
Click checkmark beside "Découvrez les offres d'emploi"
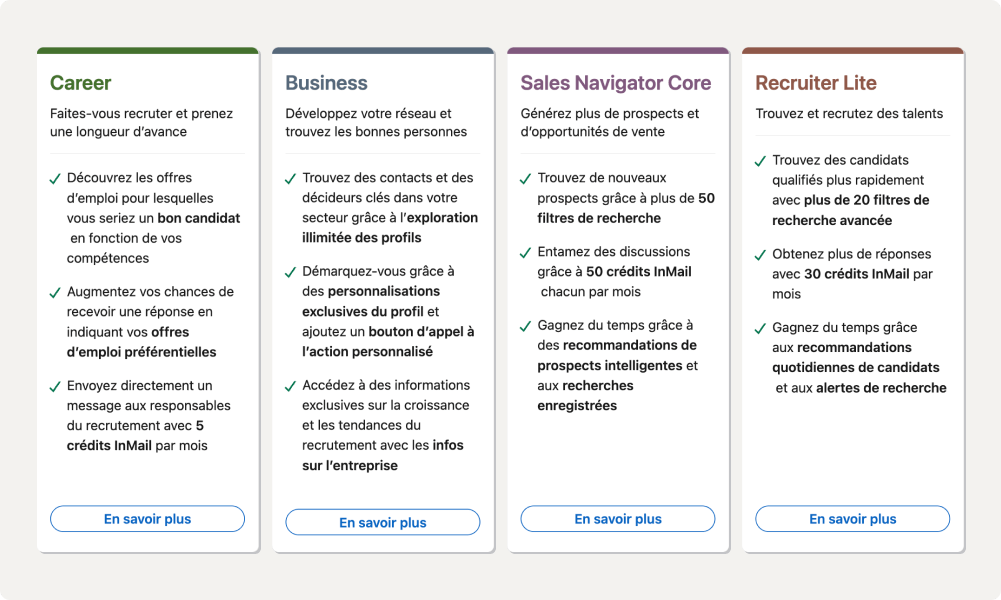(x=56, y=179)
